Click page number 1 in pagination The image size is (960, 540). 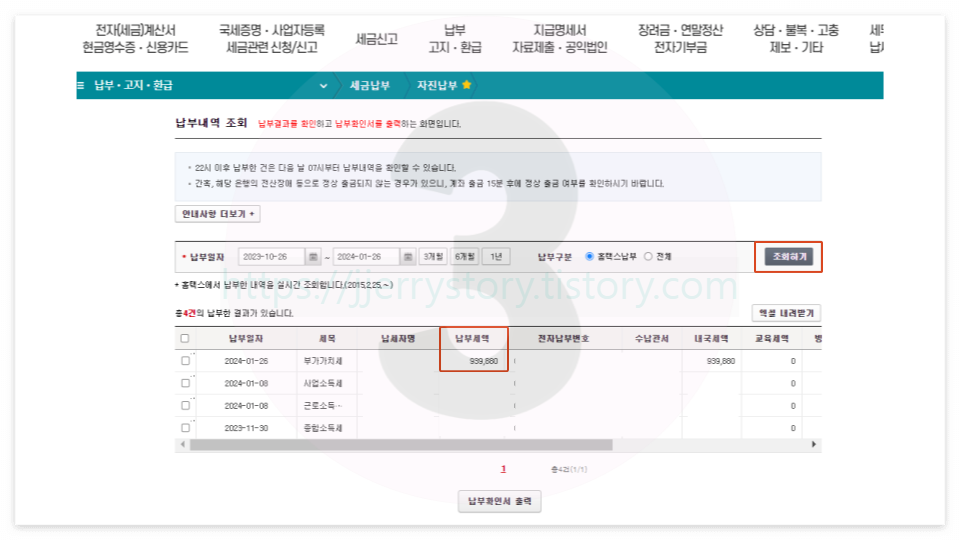click(x=503, y=469)
